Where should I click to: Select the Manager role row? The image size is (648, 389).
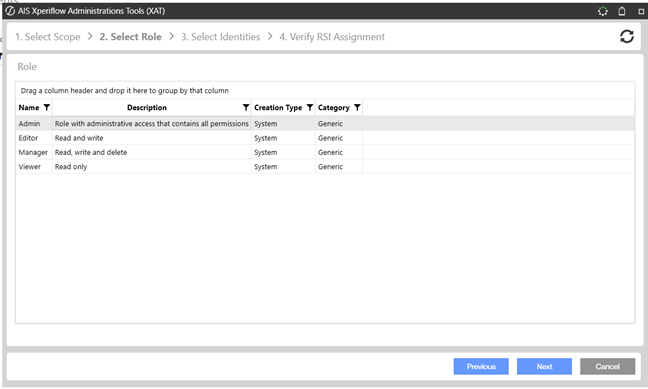click(325, 153)
